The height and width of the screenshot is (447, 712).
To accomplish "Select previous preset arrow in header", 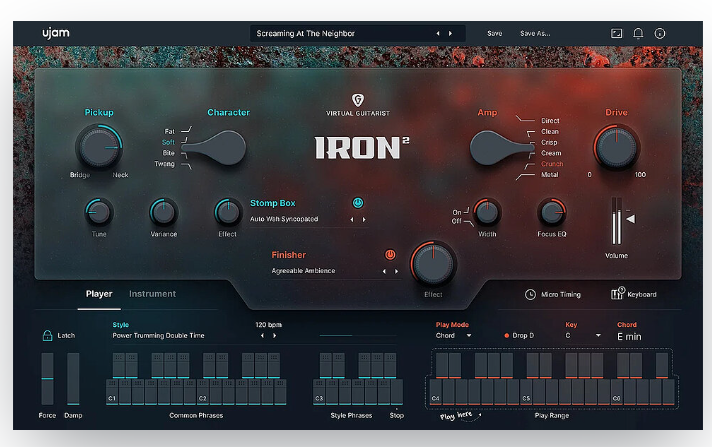I will point(438,34).
